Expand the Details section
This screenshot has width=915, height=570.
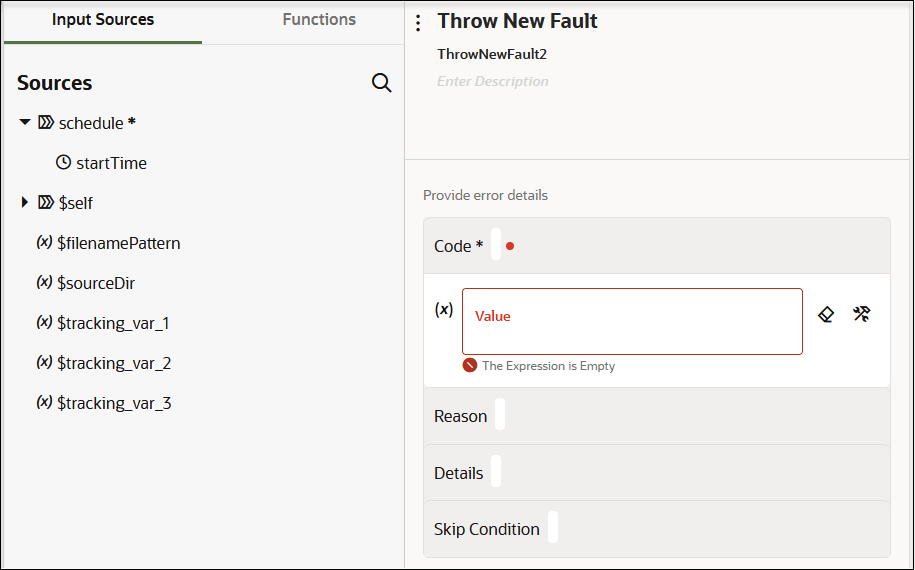459,473
